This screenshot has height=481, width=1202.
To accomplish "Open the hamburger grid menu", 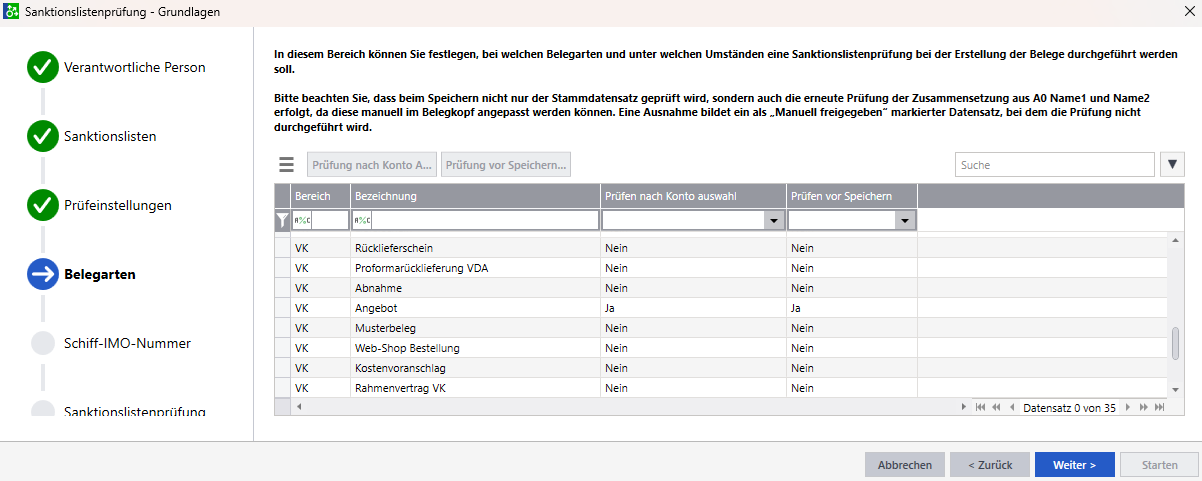I will [286, 165].
